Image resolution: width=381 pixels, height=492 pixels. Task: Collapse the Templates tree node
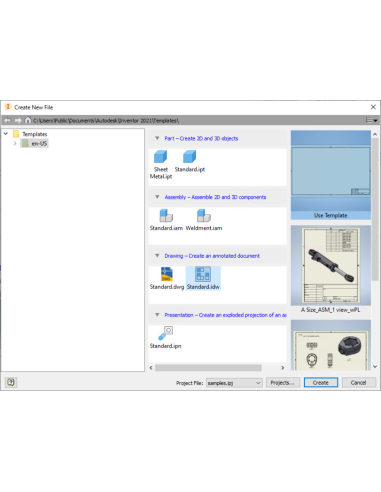click(x=6, y=134)
